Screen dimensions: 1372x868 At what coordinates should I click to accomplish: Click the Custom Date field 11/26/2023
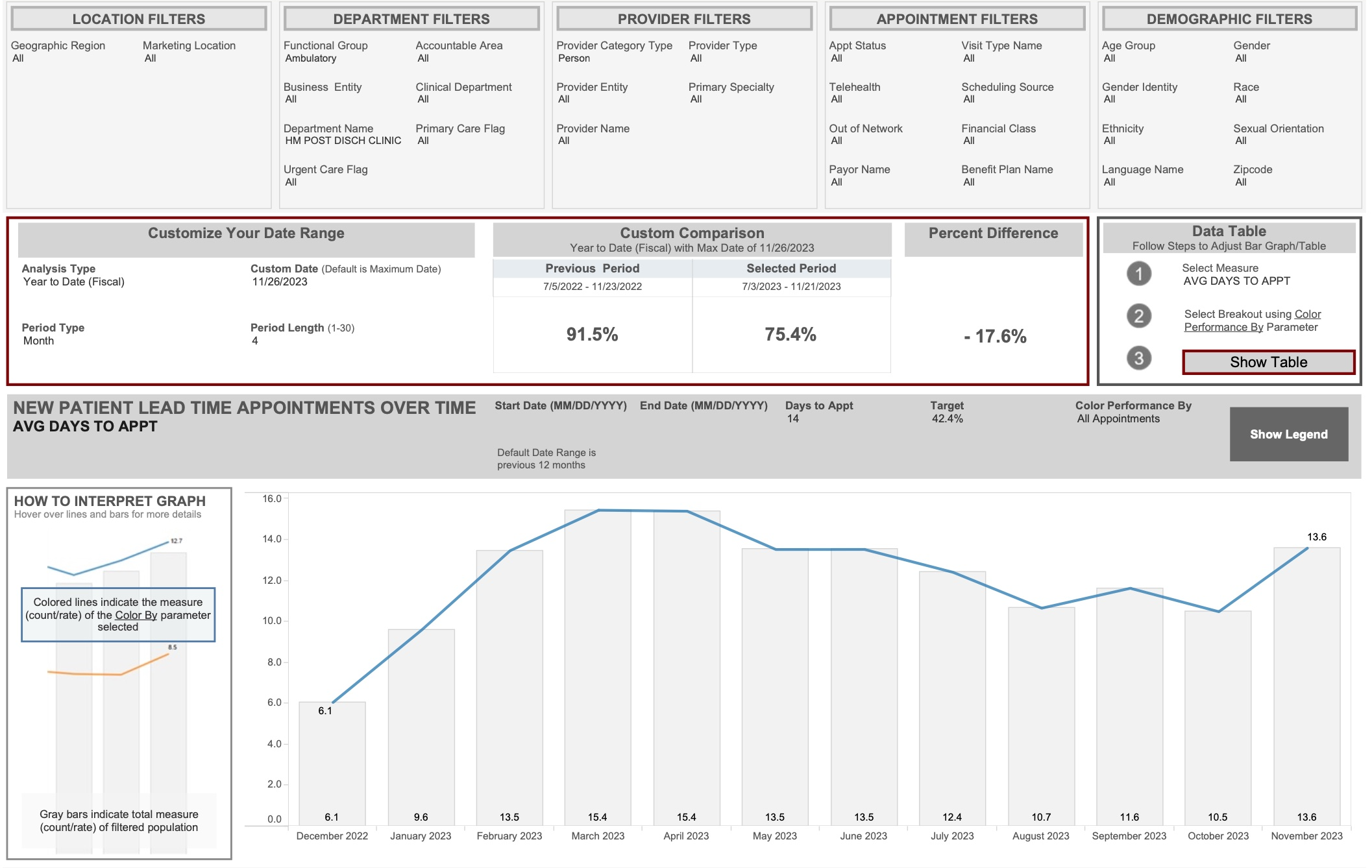tap(280, 282)
